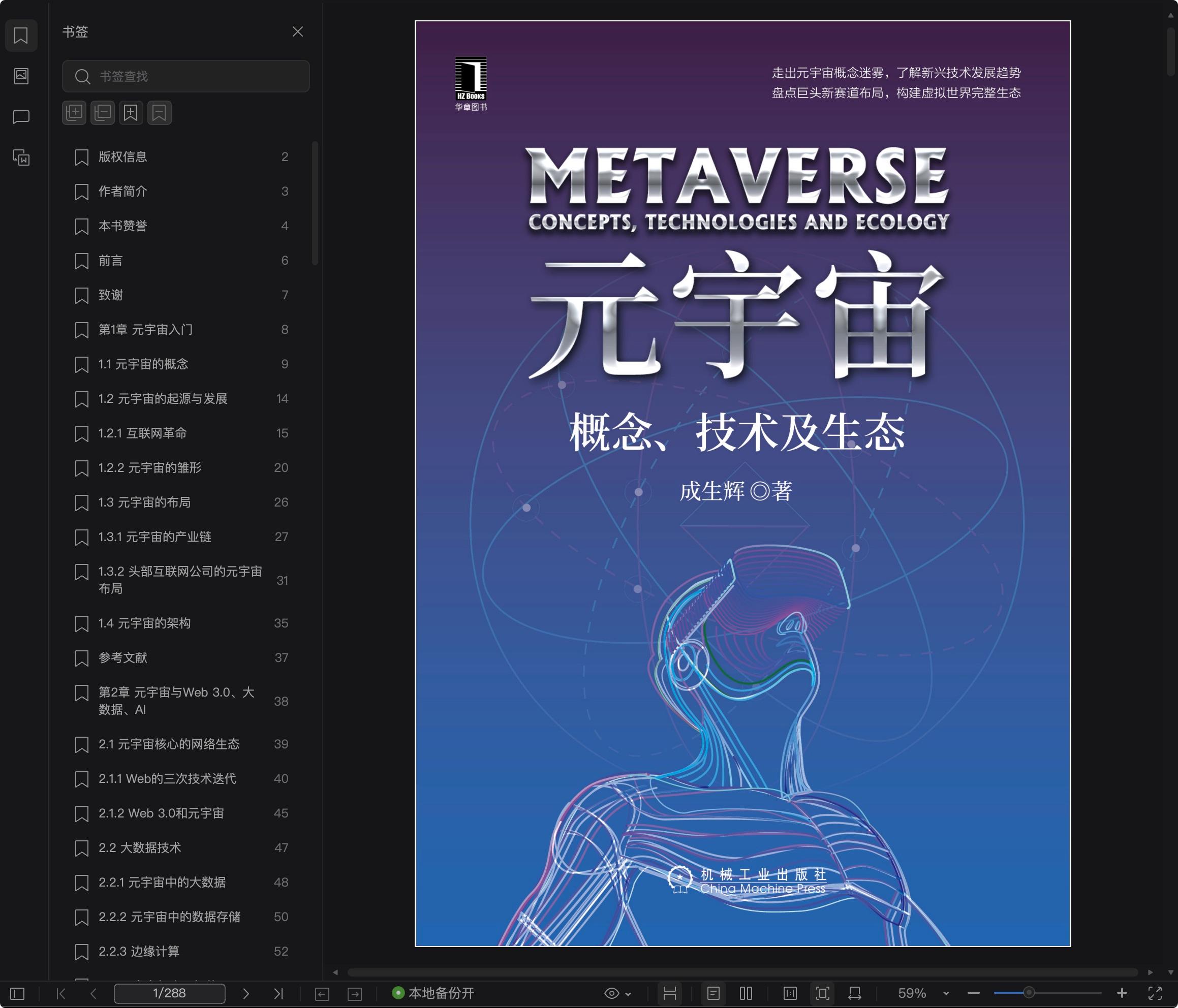Go back to previous view

tap(322, 993)
